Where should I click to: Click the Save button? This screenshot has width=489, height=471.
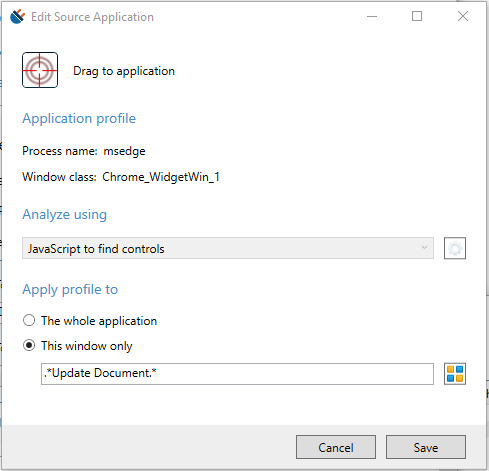point(426,447)
